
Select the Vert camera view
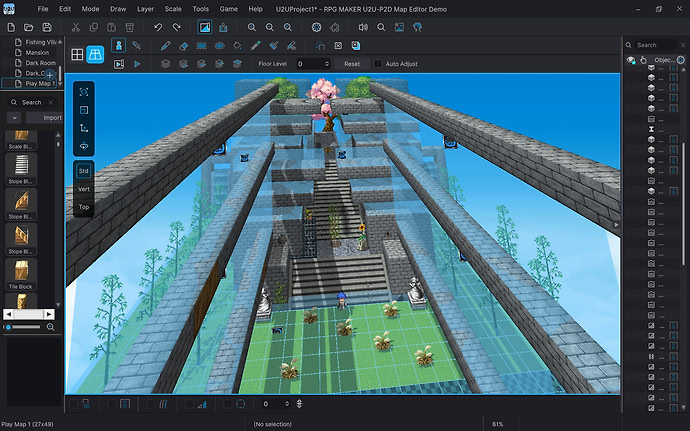(x=84, y=189)
